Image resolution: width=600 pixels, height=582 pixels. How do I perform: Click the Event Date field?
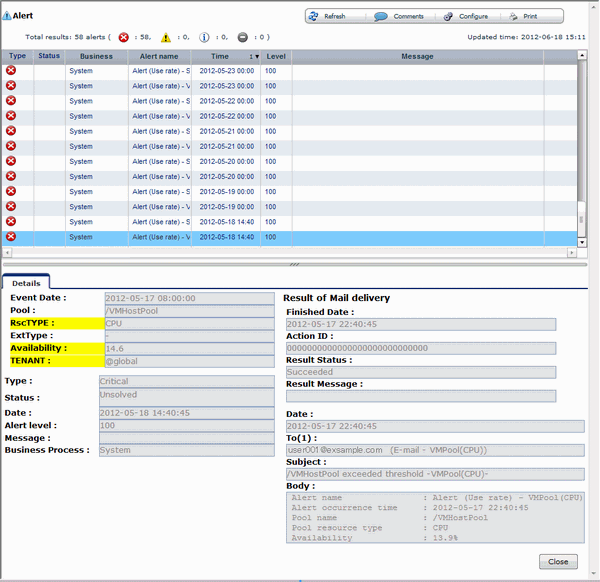189,298
